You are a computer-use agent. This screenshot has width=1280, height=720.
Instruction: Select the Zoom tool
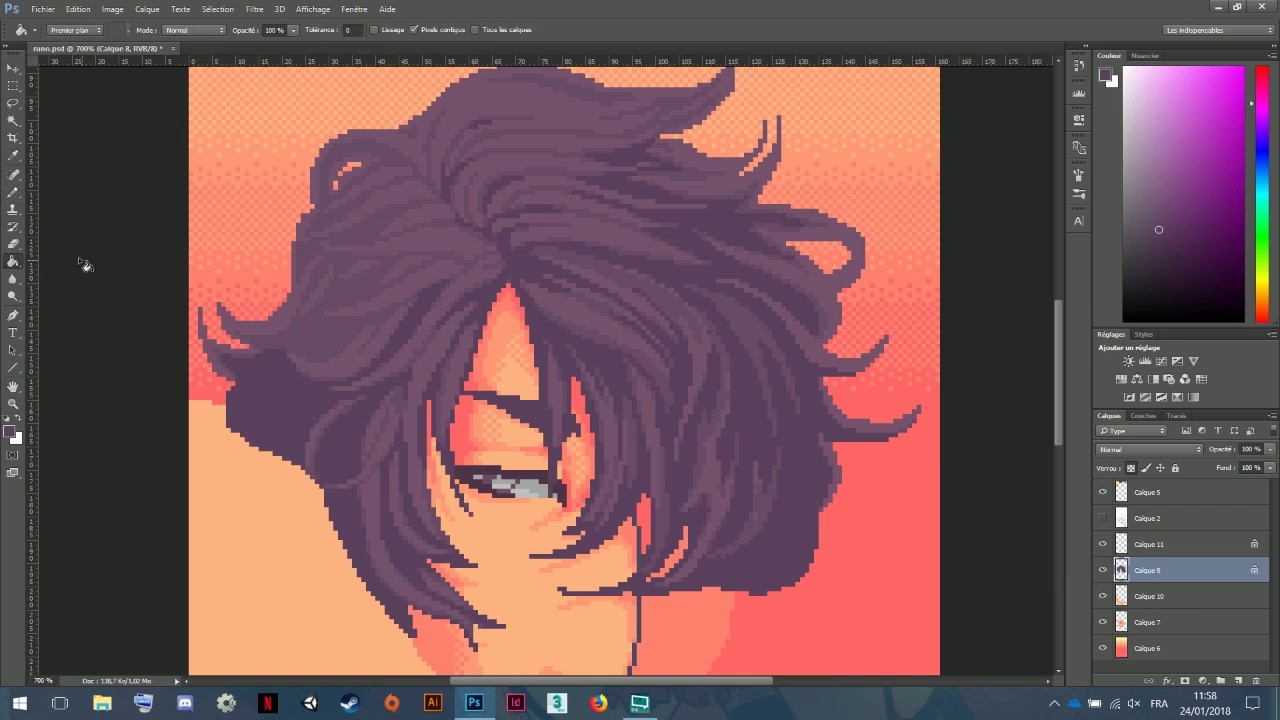(13, 403)
